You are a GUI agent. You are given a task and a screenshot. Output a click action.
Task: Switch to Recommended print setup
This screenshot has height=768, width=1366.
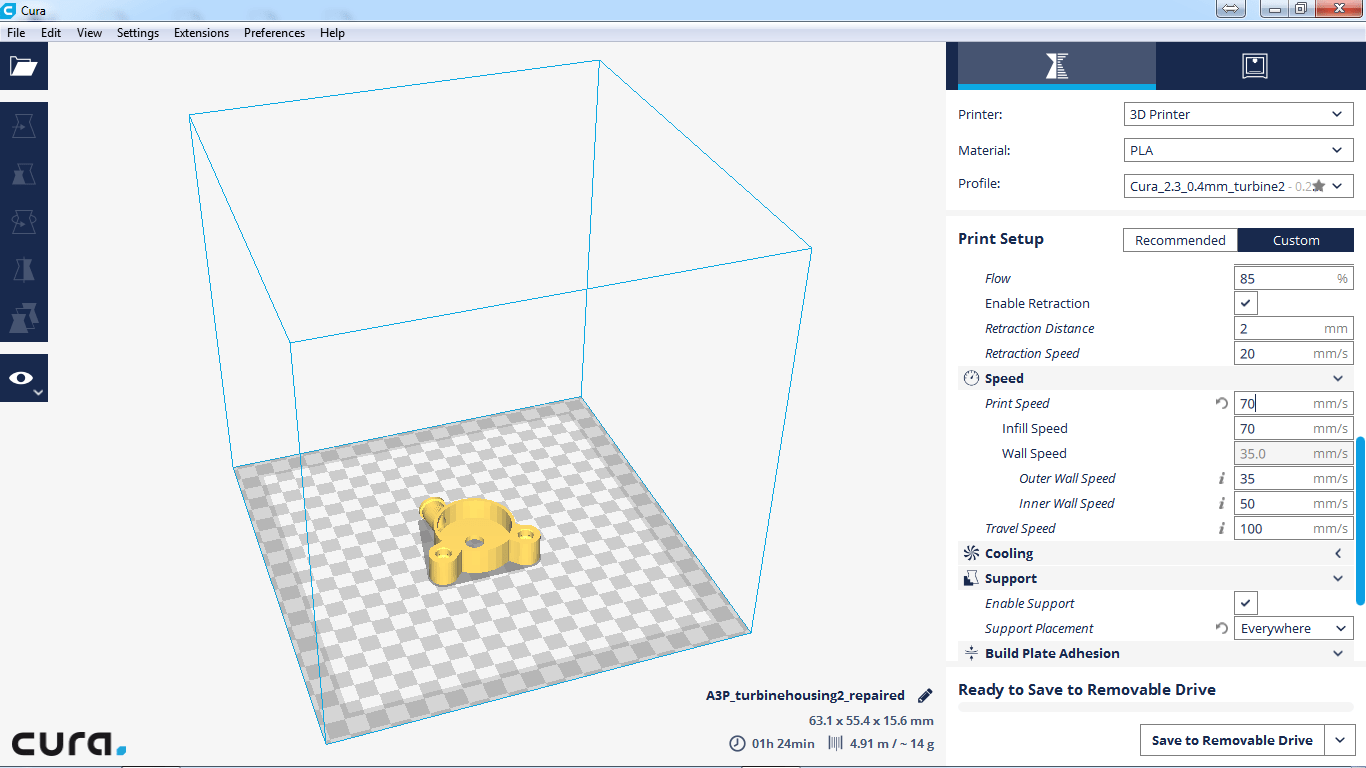click(x=1180, y=241)
